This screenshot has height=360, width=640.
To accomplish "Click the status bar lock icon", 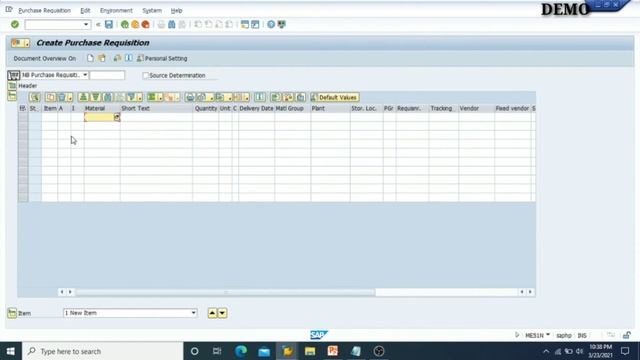I will [627, 335].
